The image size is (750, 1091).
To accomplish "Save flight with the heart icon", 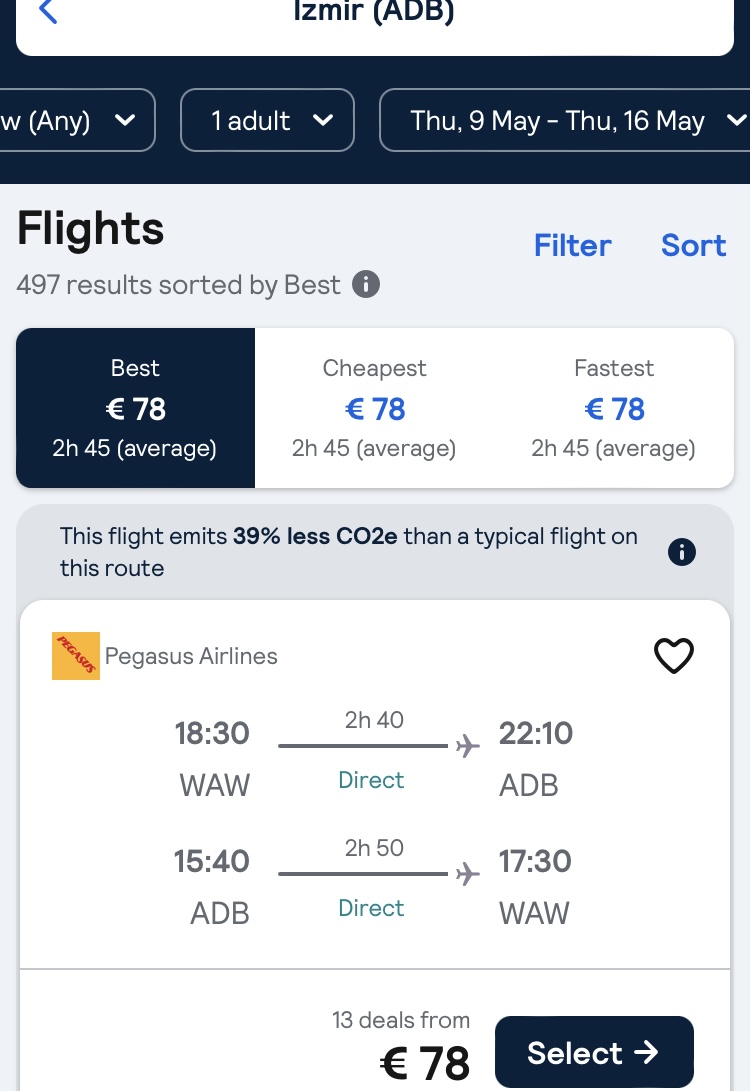I will (x=673, y=655).
